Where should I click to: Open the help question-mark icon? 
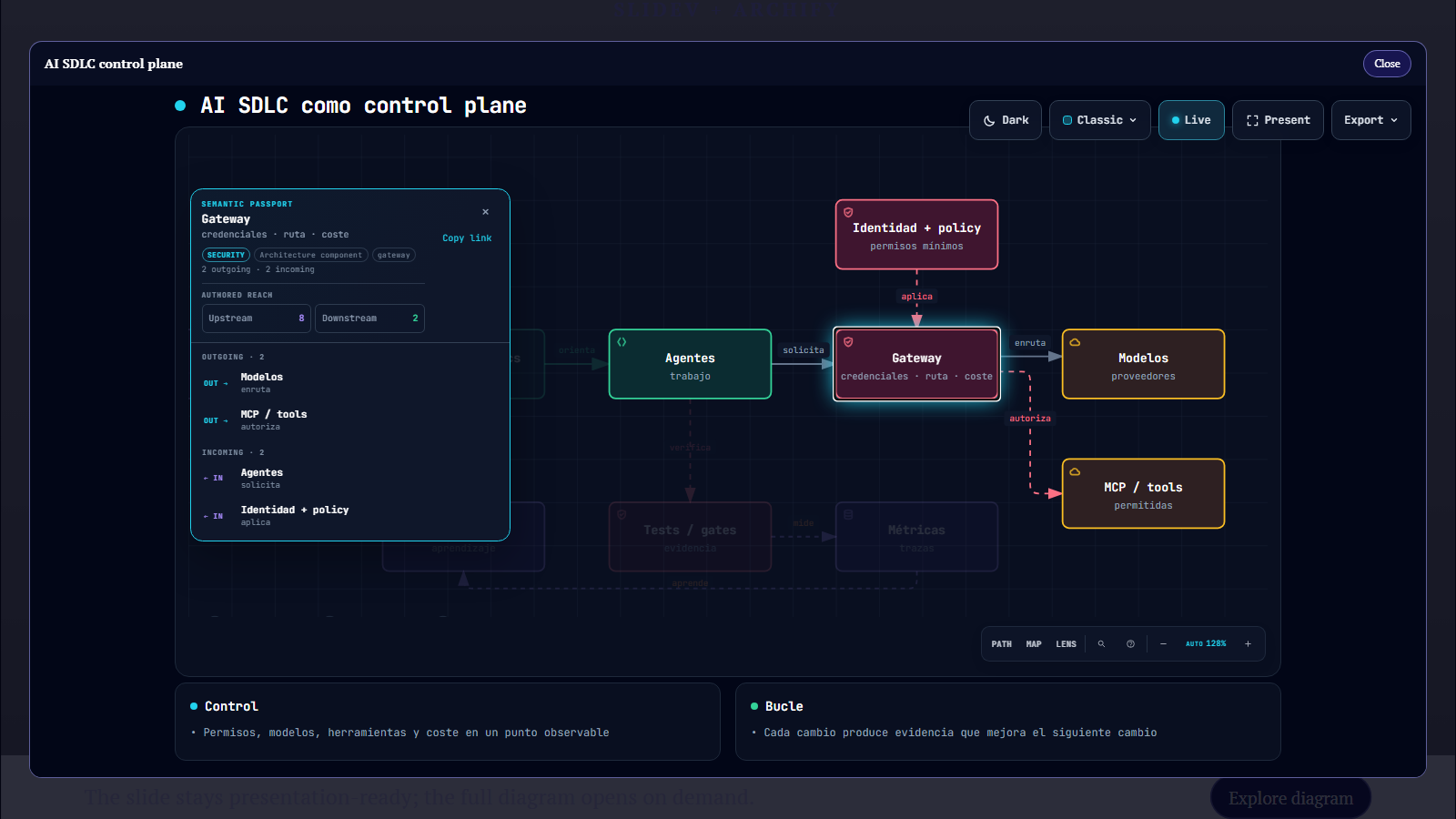coord(1130,644)
